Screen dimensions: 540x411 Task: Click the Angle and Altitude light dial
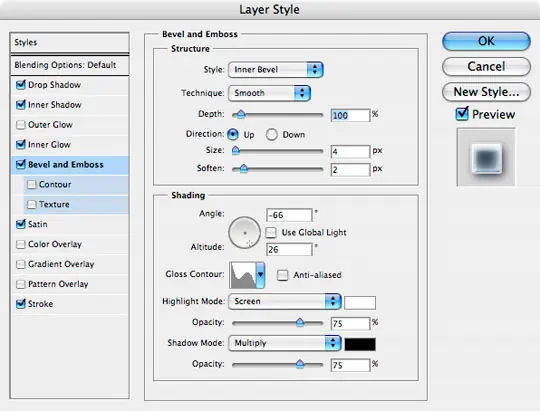pos(245,233)
